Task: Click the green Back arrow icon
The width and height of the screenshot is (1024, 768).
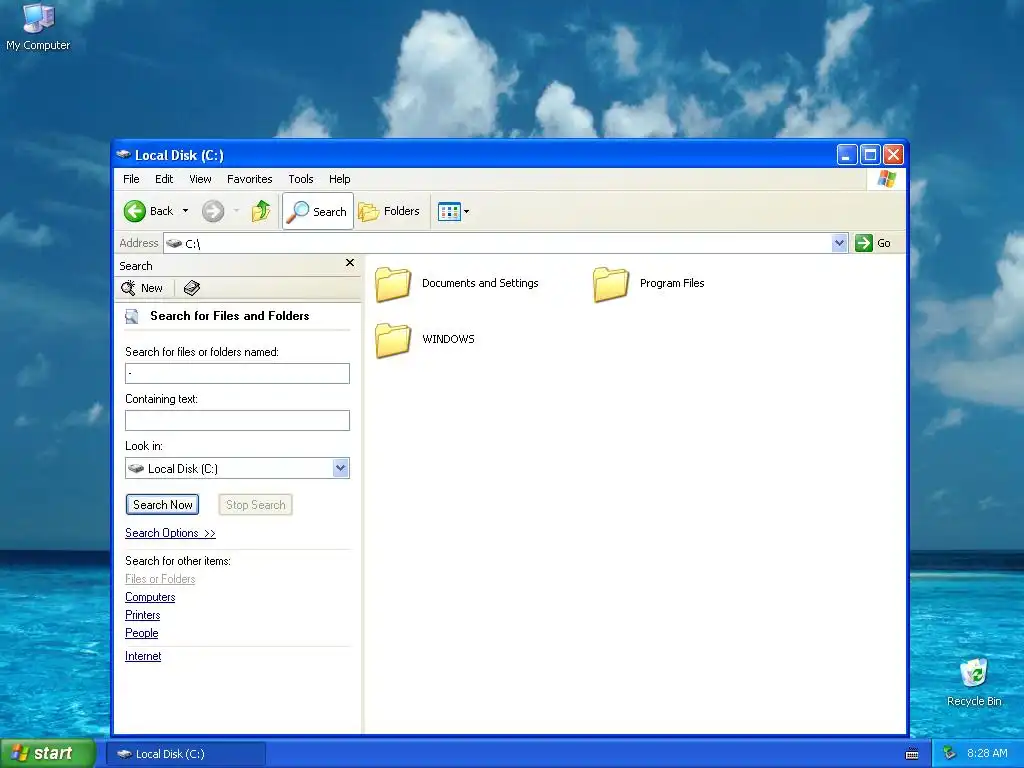Action: [135, 211]
